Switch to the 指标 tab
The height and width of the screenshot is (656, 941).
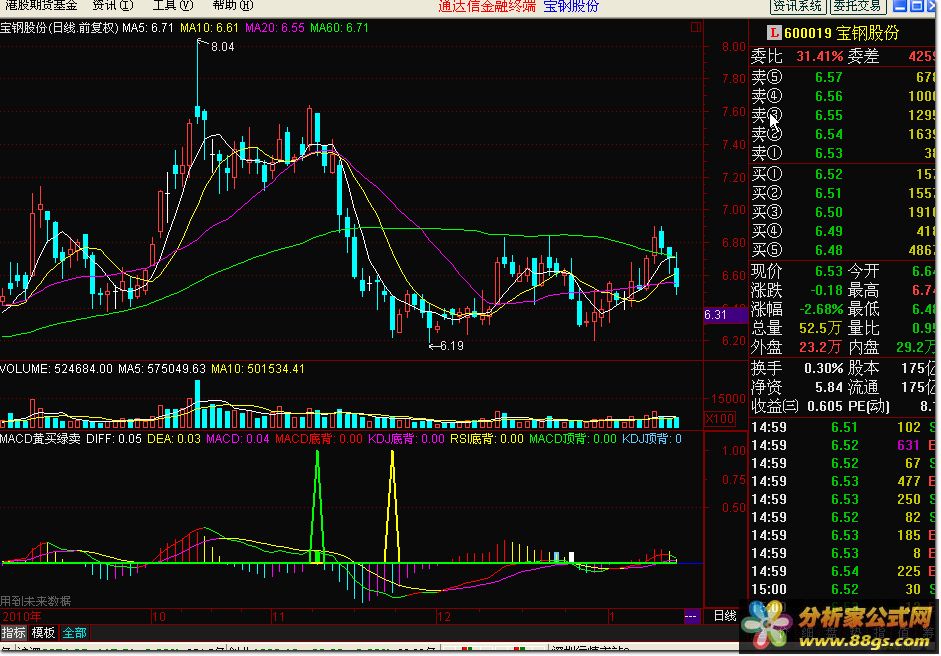(x=14, y=633)
